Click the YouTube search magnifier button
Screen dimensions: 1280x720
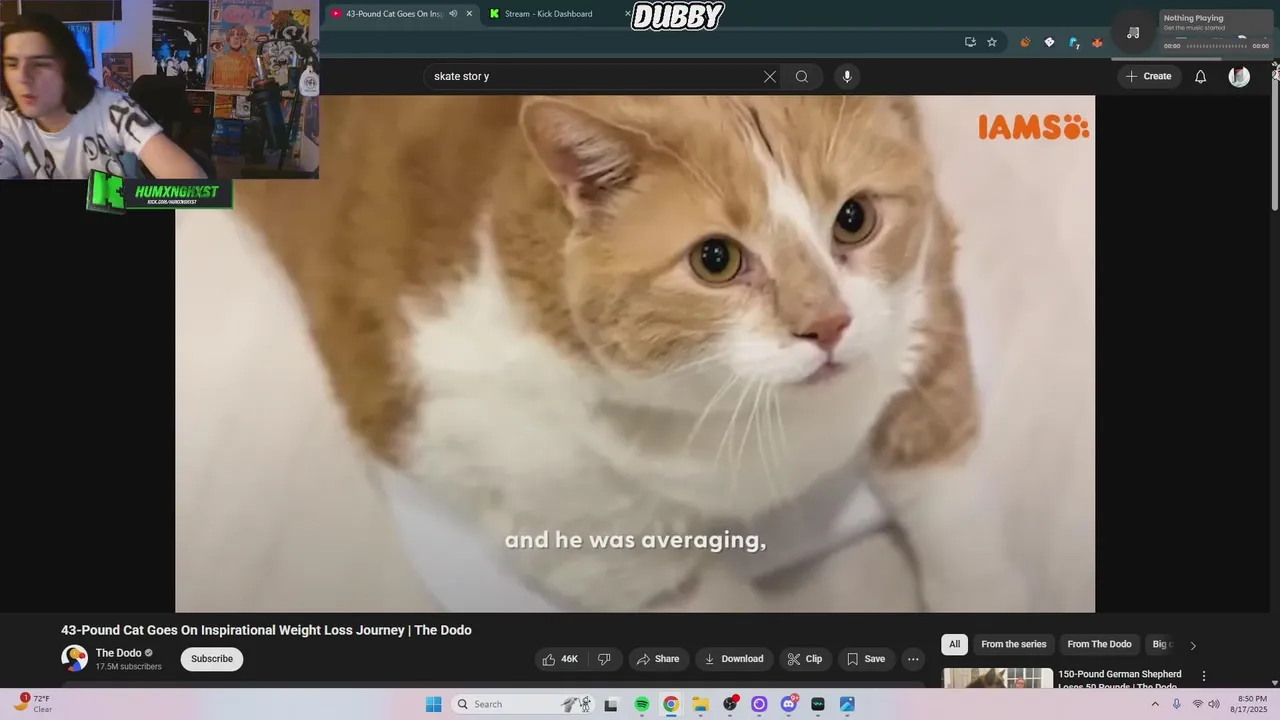[802, 77]
